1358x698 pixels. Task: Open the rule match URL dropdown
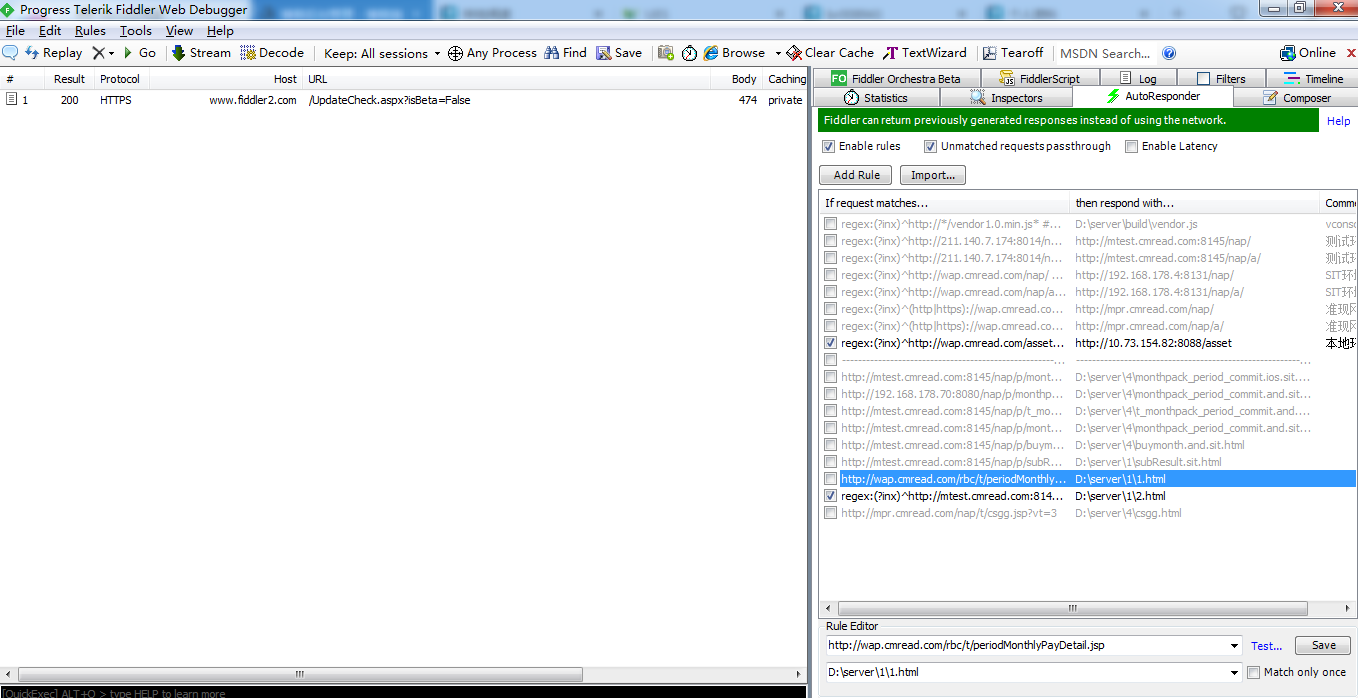(1234, 646)
